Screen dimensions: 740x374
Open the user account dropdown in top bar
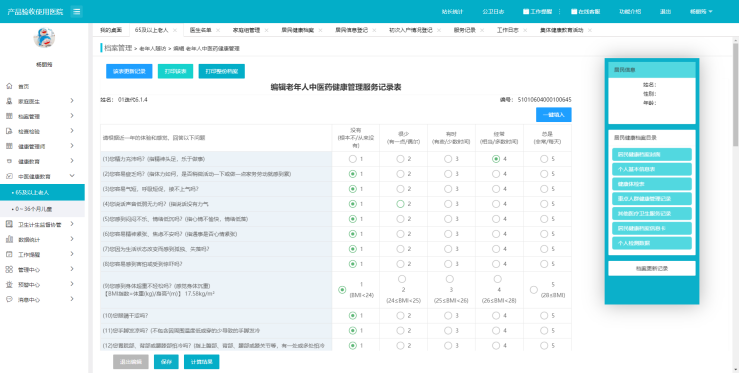click(701, 12)
